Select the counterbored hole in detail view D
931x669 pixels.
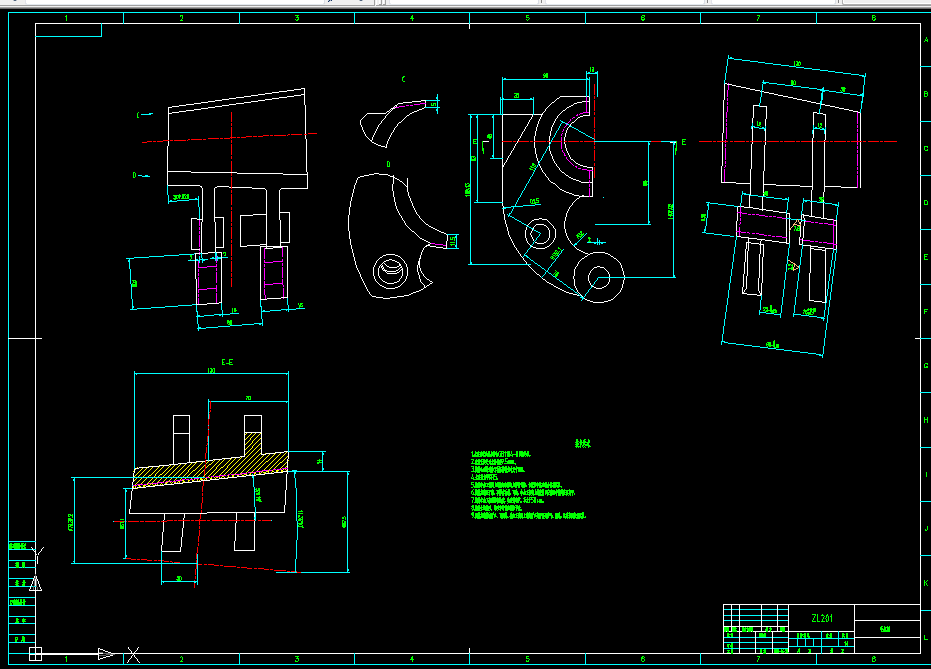391,271
